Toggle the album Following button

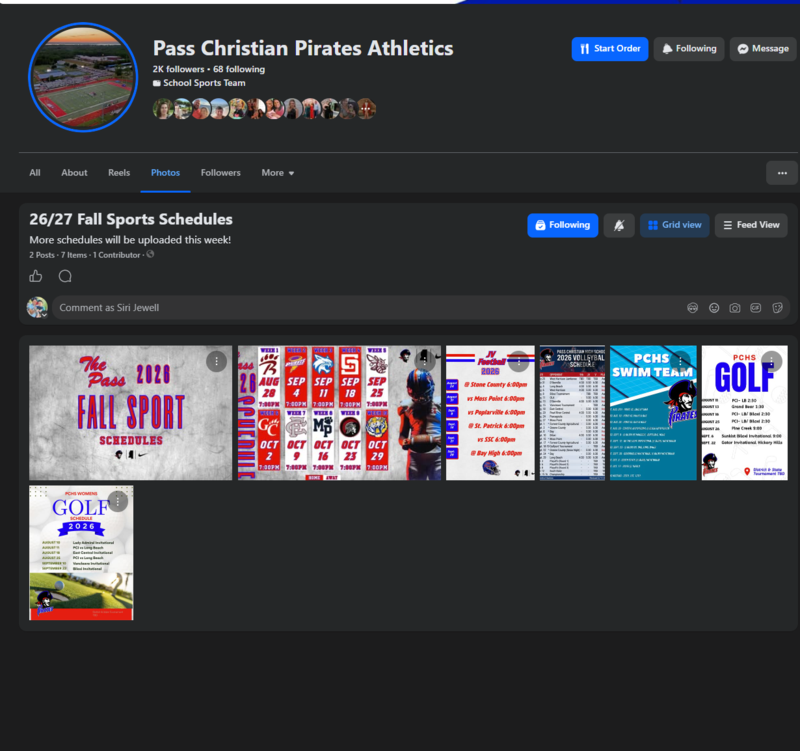(563, 225)
